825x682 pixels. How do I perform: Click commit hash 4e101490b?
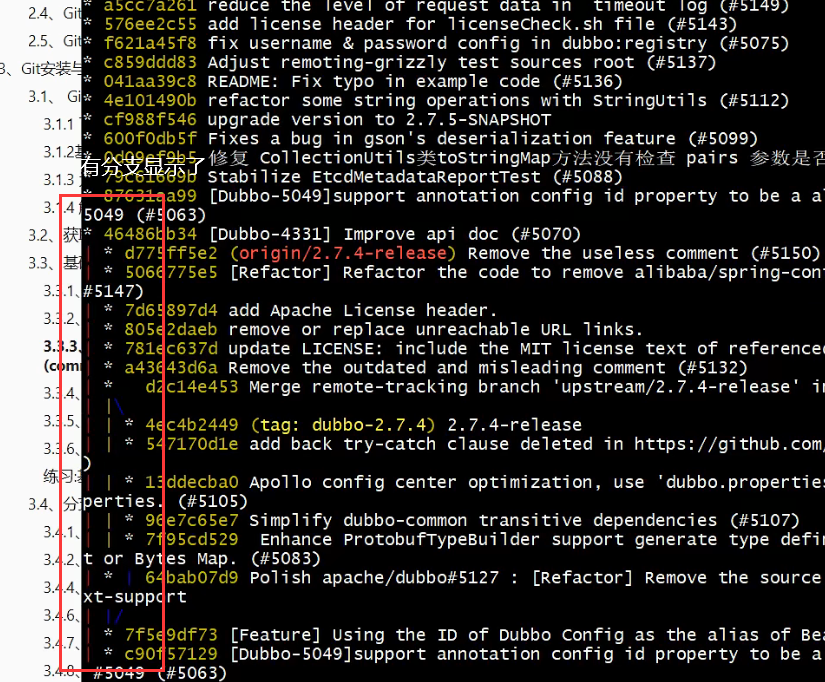click(x=150, y=101)
